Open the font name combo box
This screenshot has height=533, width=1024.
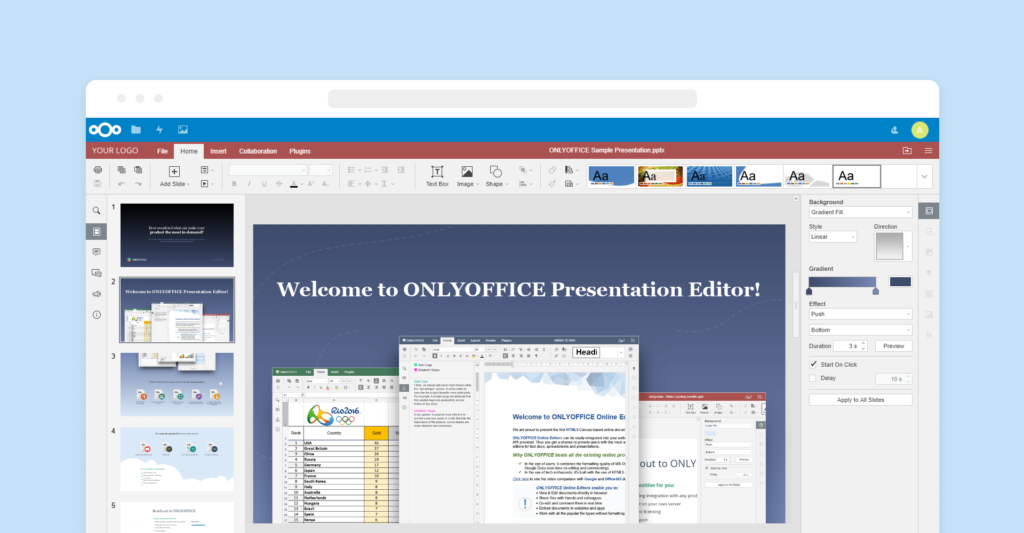point(268,170)
